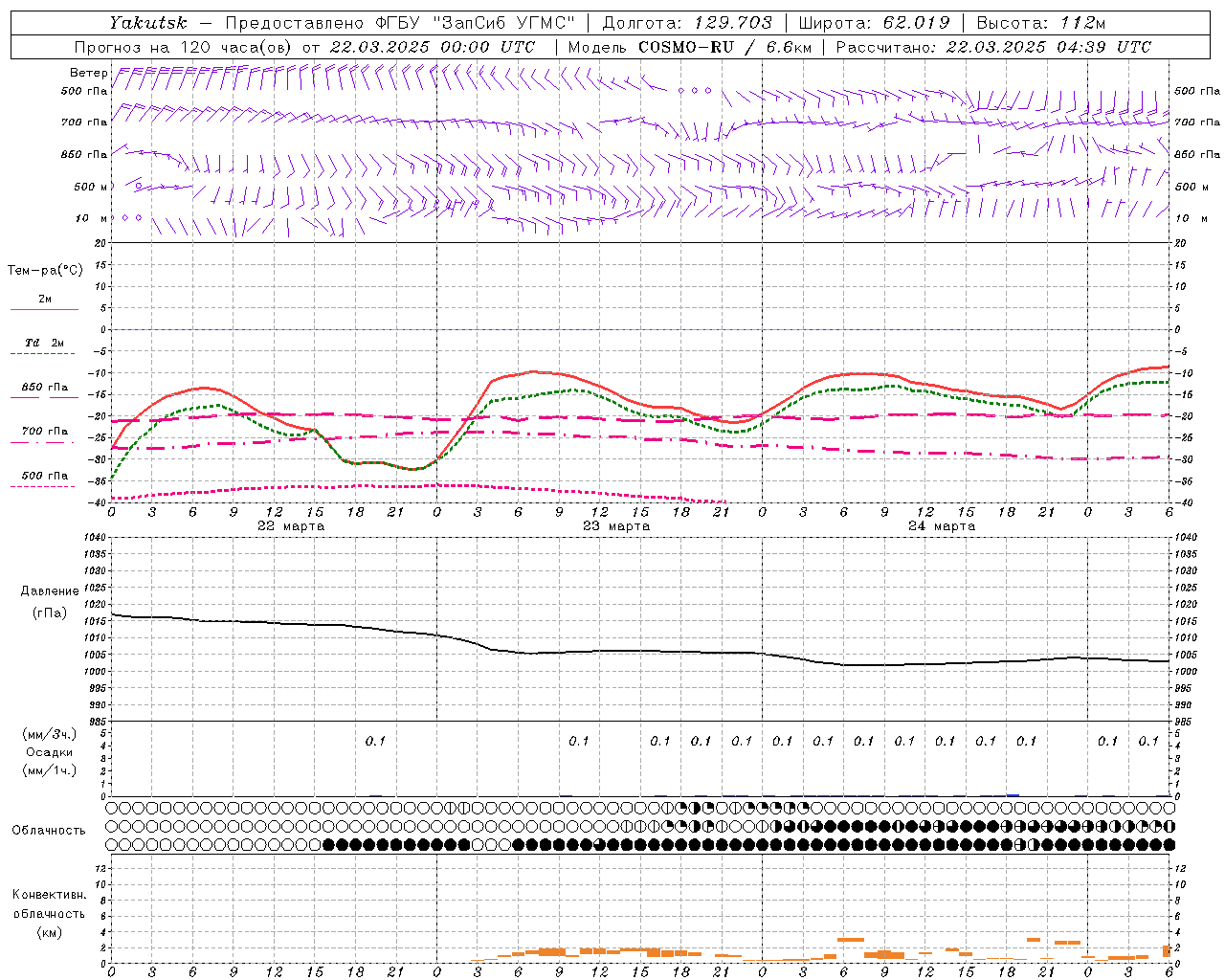Viewport: 1225px width, 980px height.
Task: Click the 0.1 precipitation value above 22 марта
Action: [375, 741]
